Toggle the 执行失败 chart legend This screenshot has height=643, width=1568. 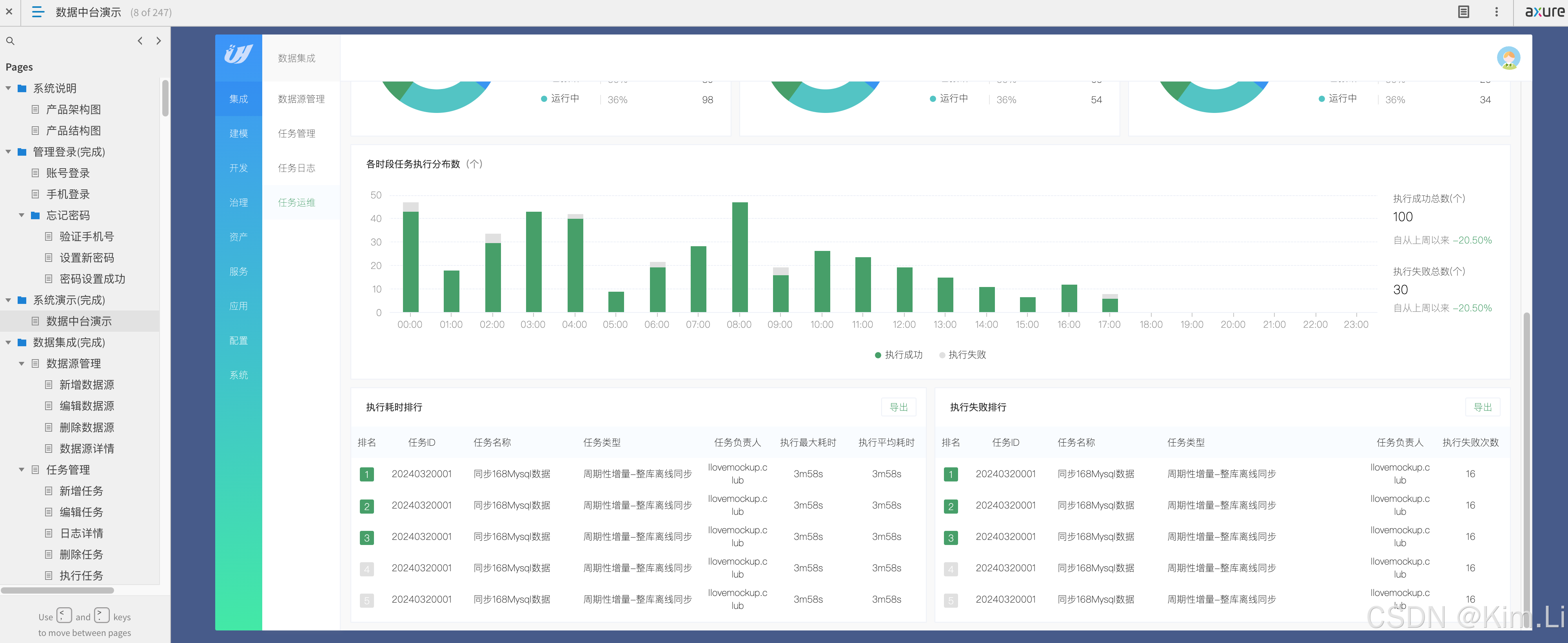click(962, 354)
